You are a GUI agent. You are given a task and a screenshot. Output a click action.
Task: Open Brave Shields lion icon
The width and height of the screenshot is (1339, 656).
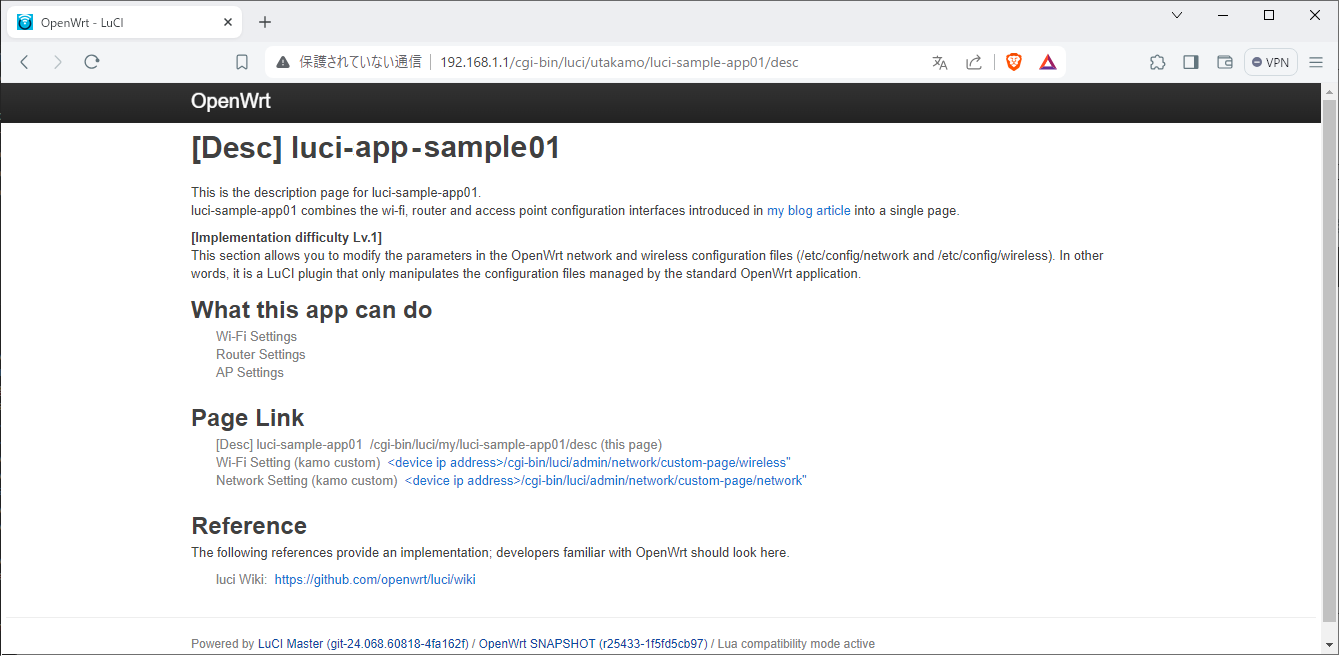coord(1014,62)
